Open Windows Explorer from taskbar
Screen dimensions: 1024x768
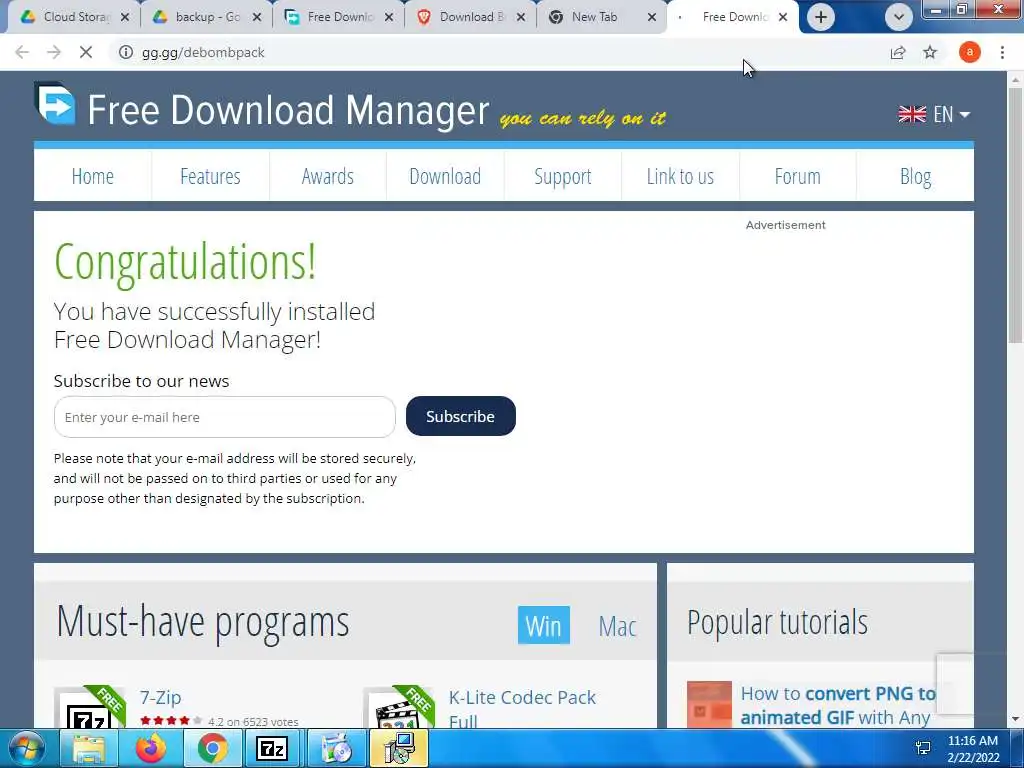coord(89,748)
